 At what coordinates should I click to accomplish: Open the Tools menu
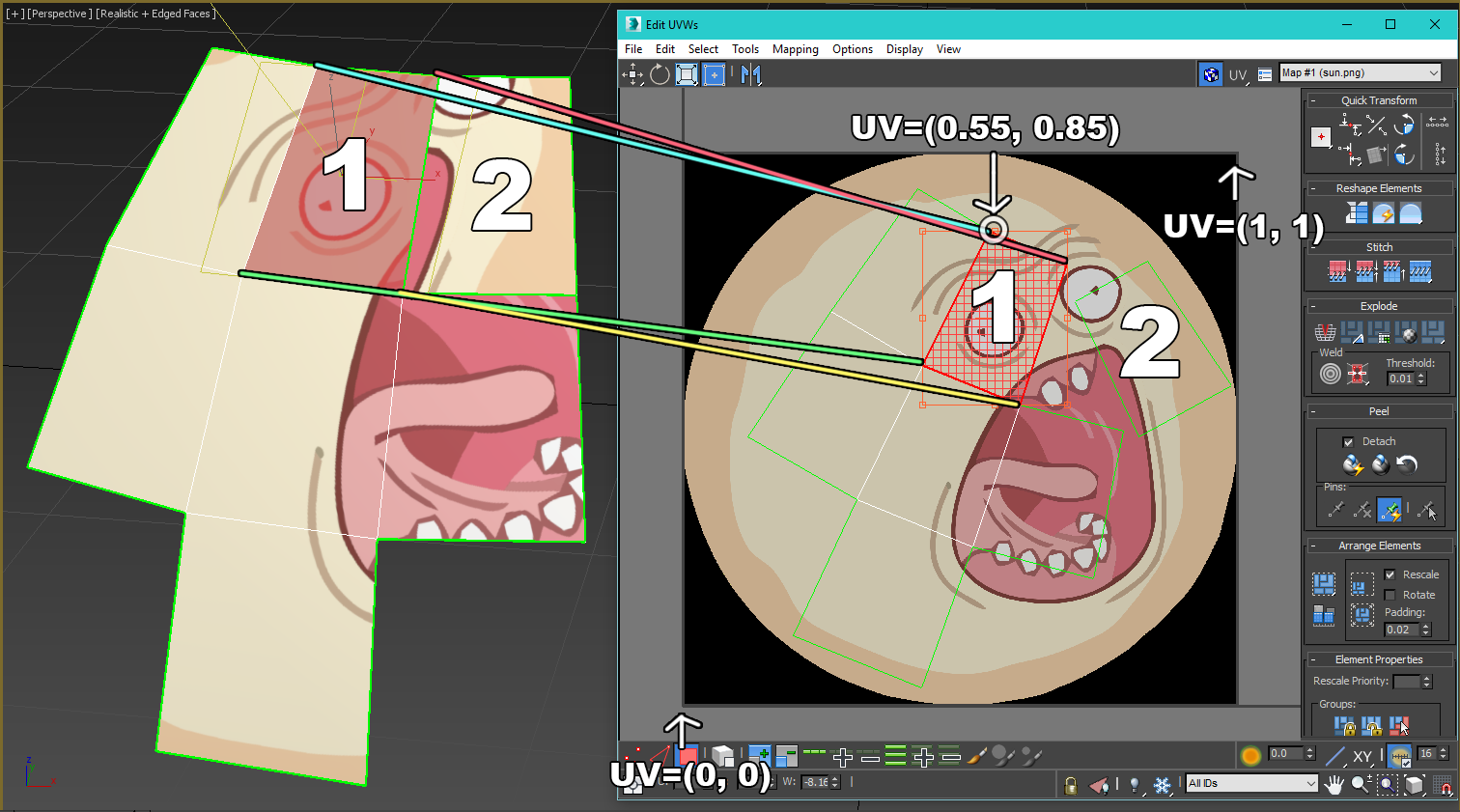[x=745, y=49]
